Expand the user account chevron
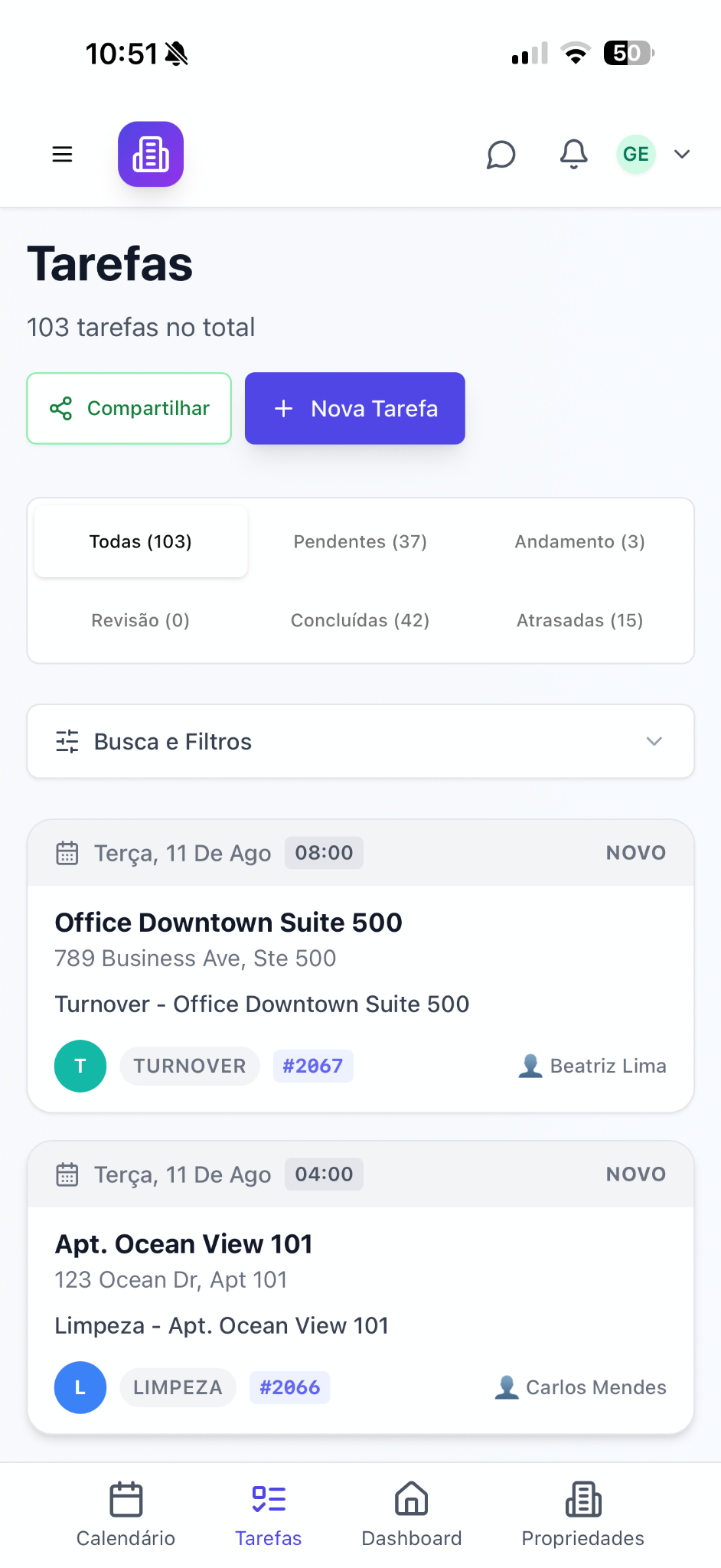 (x=682, y=155)
